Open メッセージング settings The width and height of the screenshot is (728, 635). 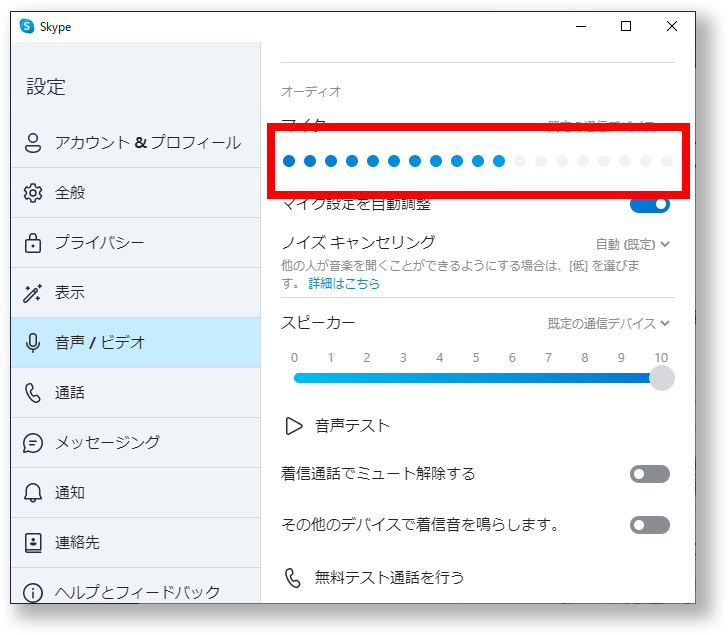pos(136,443)
